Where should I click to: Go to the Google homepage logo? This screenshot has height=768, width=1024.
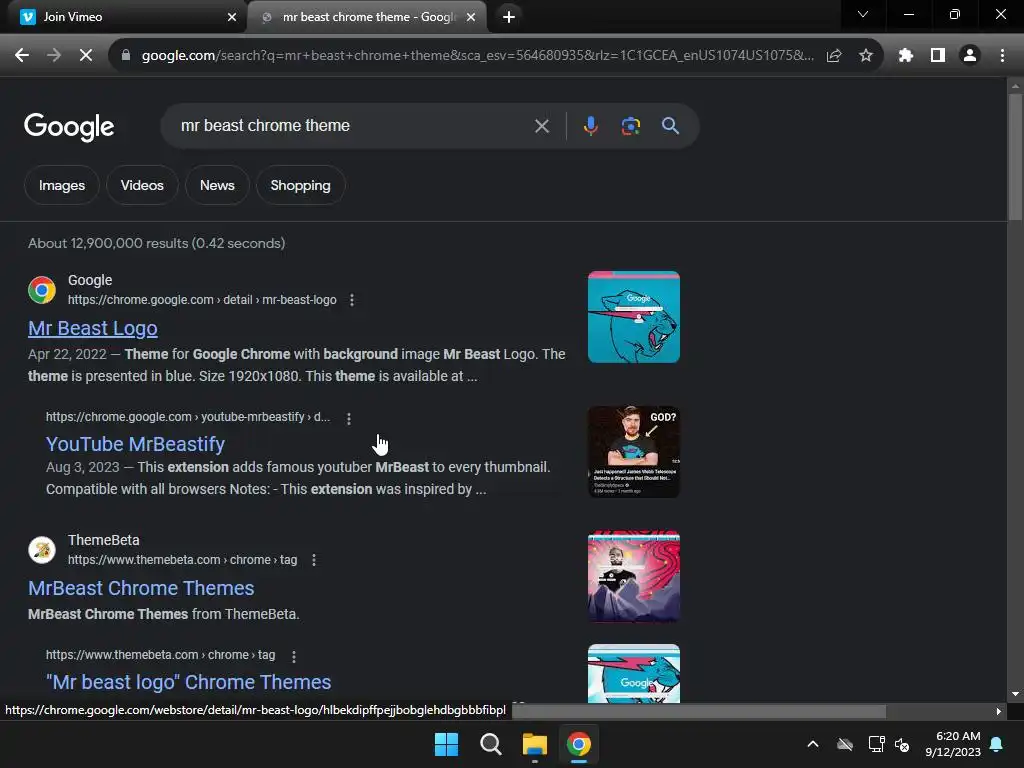click(69, 127)
